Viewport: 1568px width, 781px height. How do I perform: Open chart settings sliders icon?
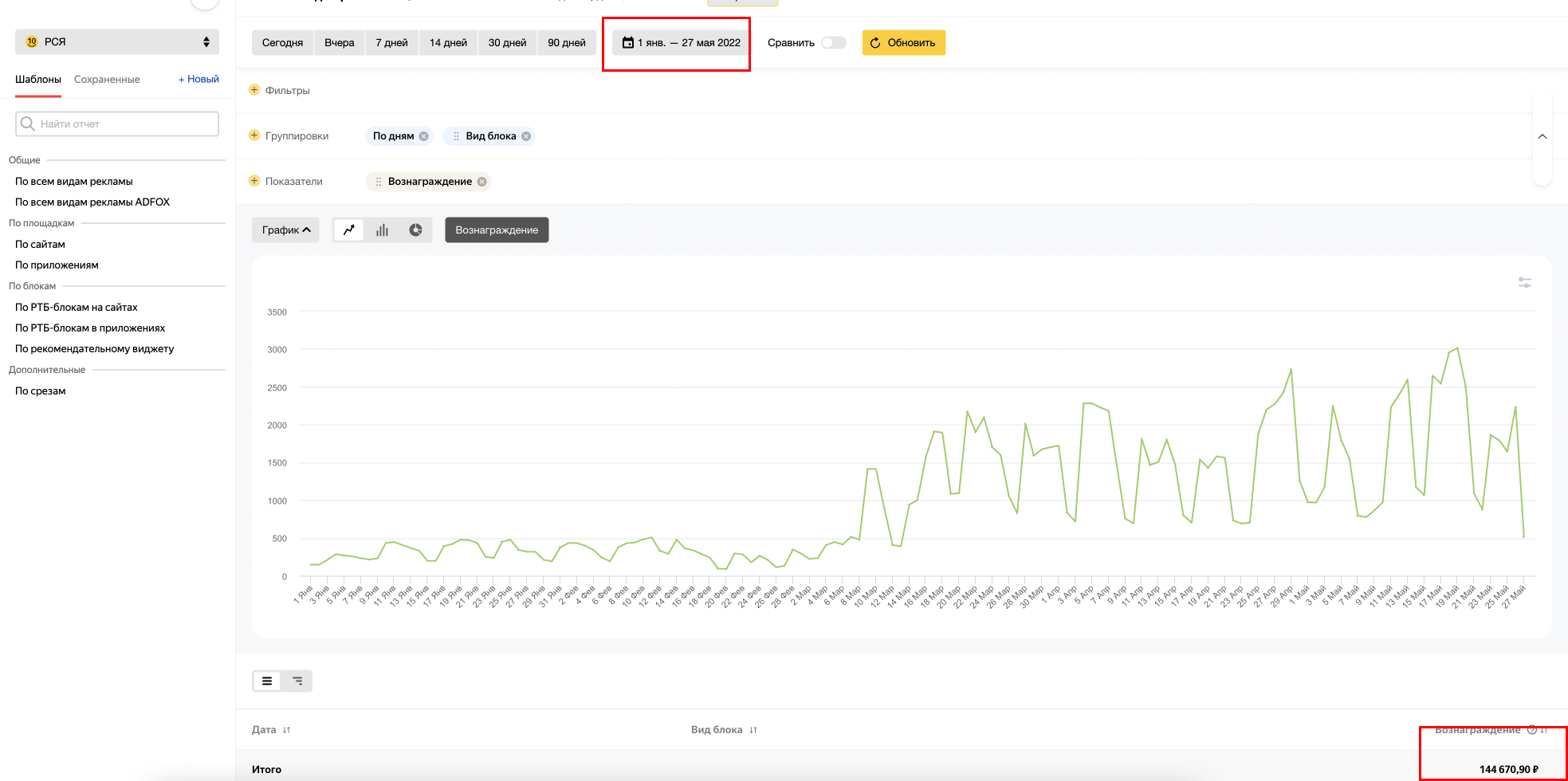[x=1524, y=283]
